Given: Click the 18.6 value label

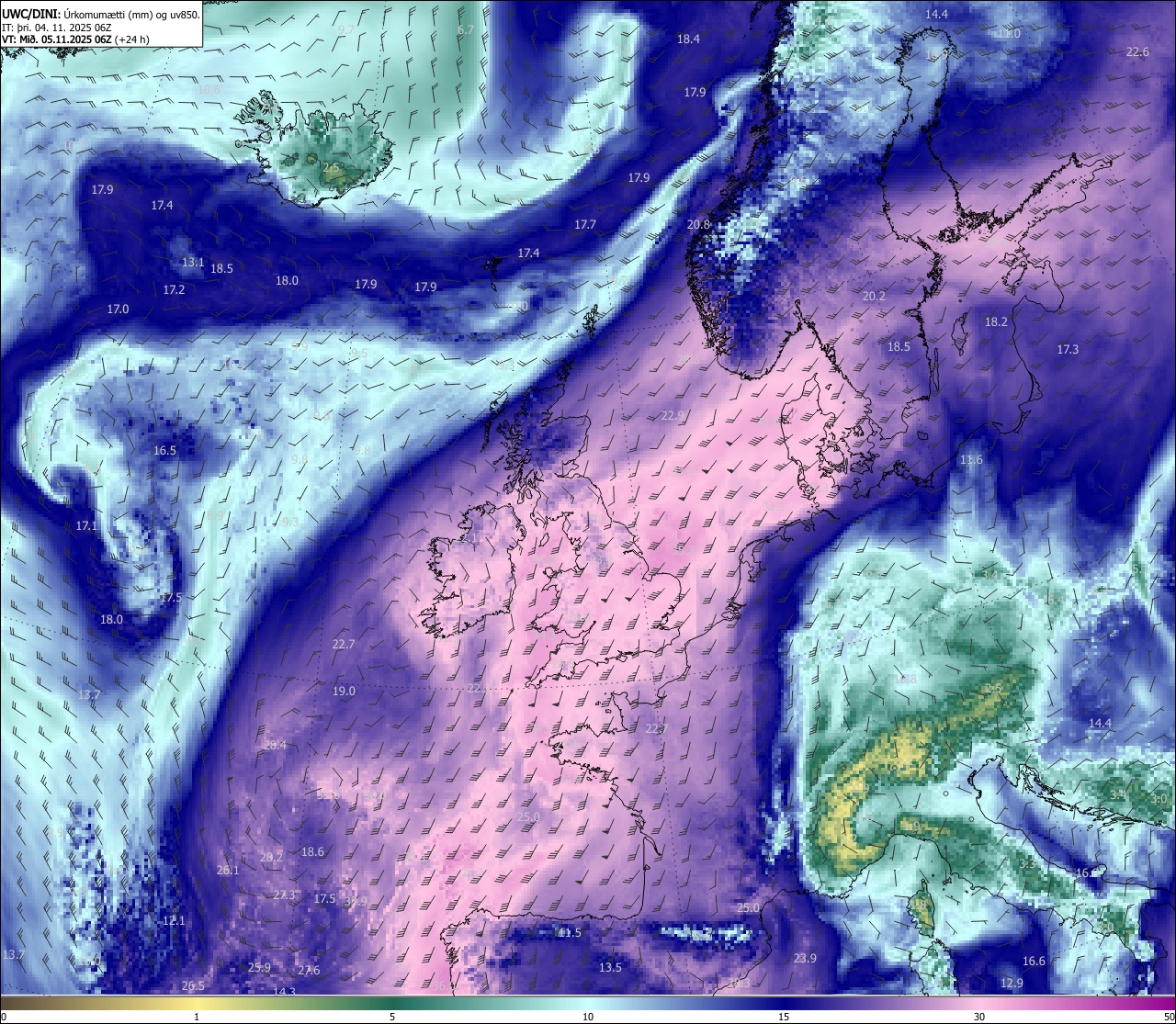Looking at the screenshot, I should point(312,851).
